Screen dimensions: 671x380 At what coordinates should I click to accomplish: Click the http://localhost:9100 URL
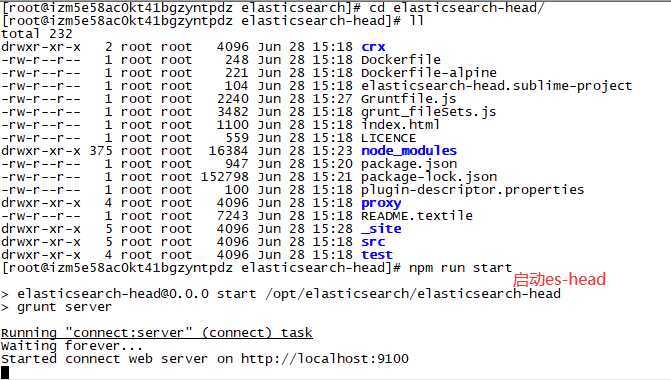[x=325, y=359]
